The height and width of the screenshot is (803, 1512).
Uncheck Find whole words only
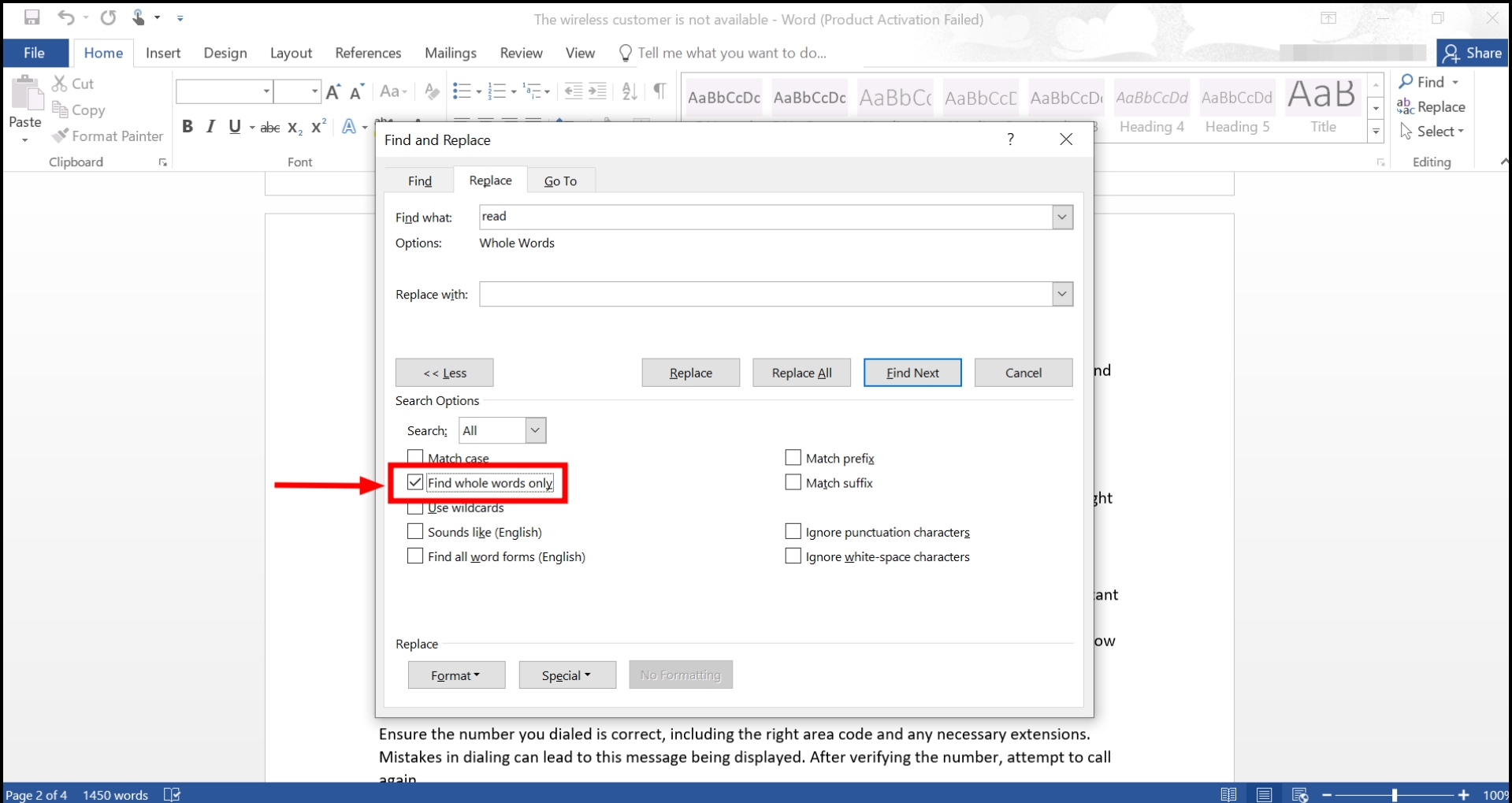point(415,482)
